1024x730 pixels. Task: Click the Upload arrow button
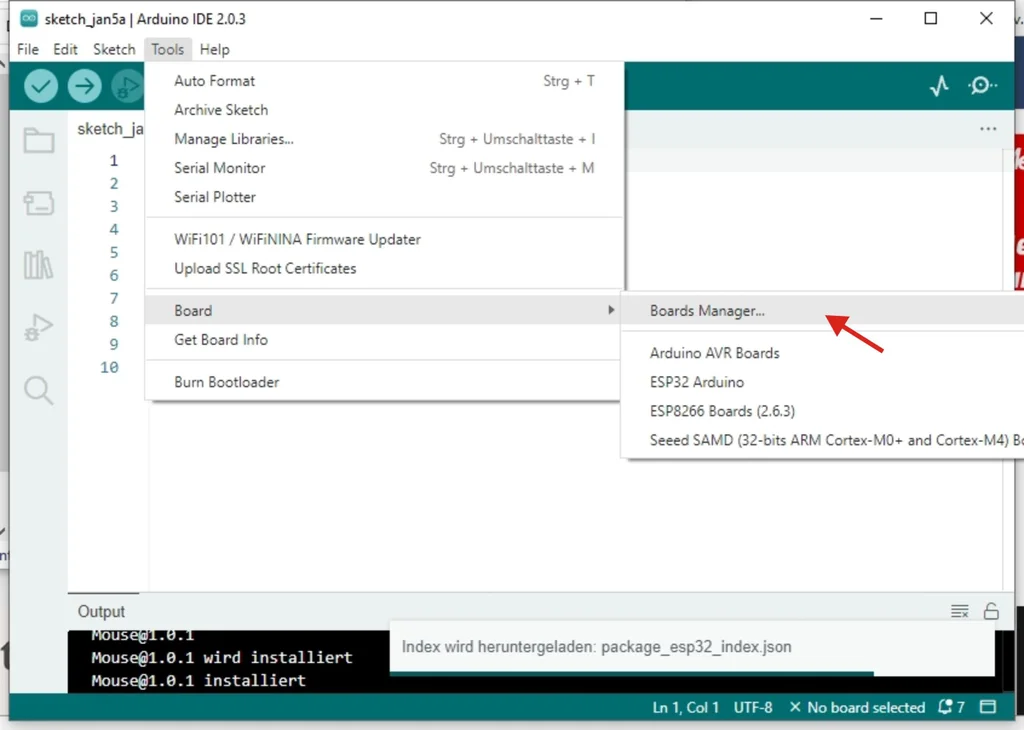click(85, 86)
